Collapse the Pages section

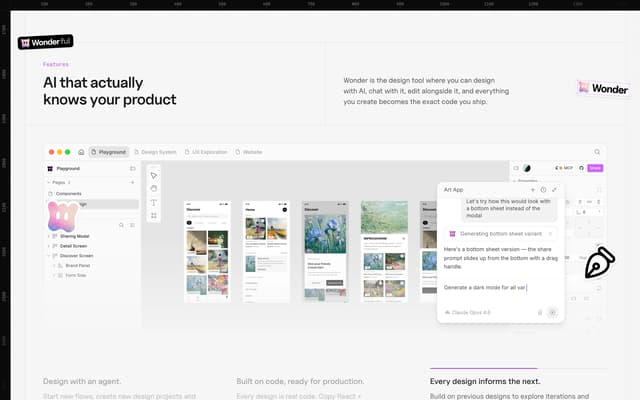[49, 182]
